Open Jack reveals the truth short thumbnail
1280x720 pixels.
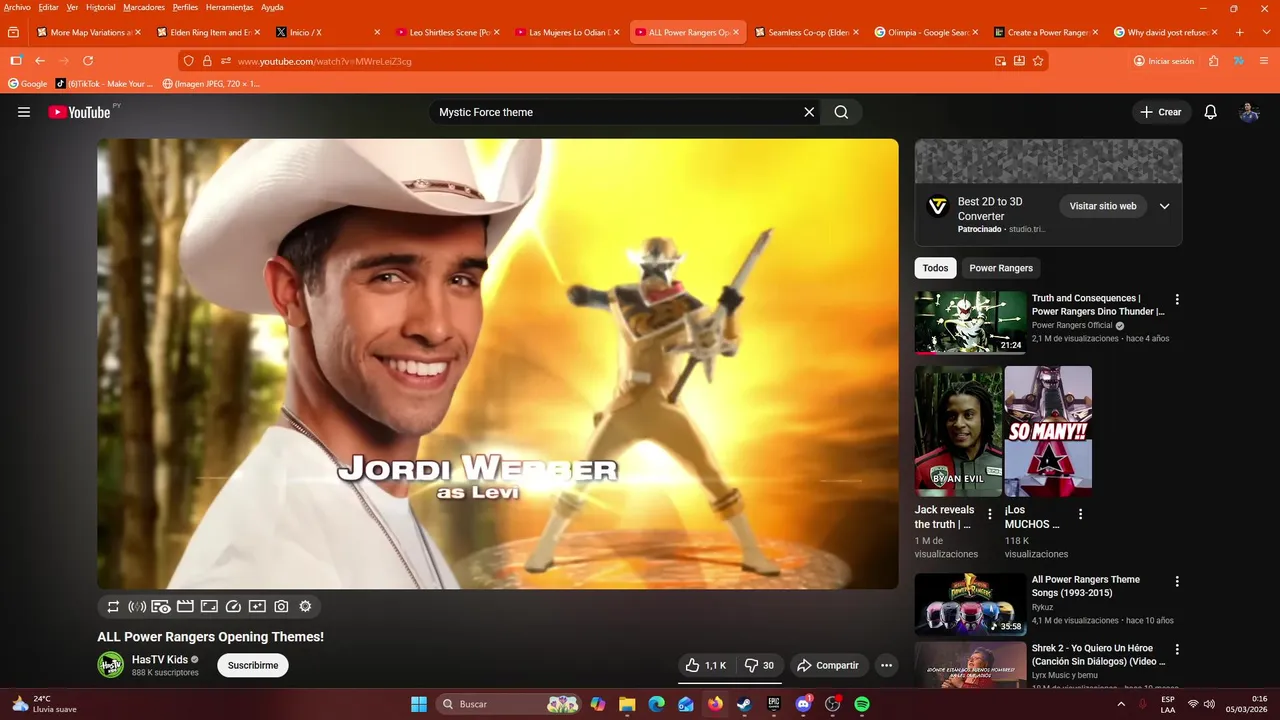(958, 431)
